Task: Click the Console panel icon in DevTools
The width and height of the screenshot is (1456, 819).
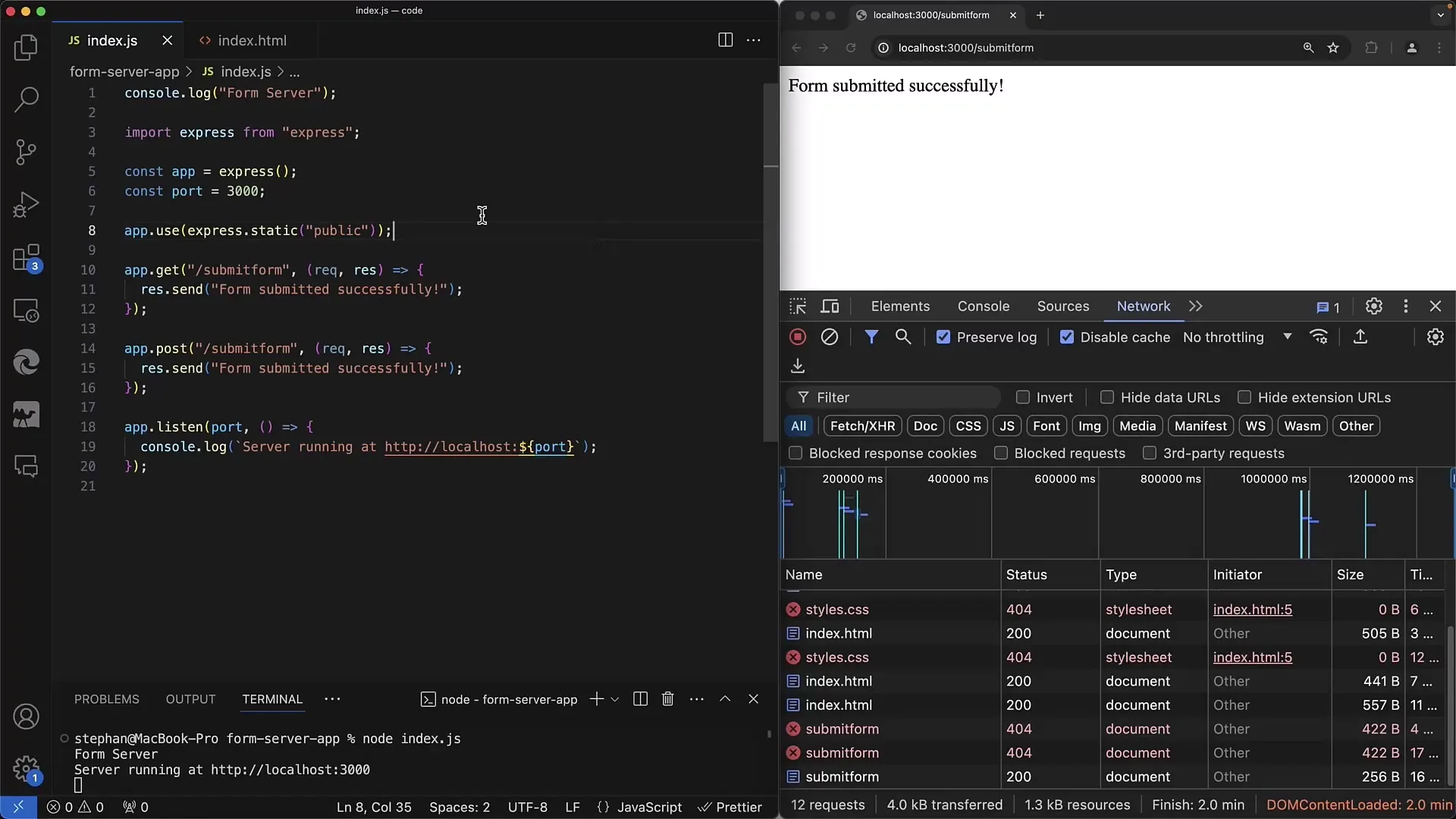Action: point(984,306)
